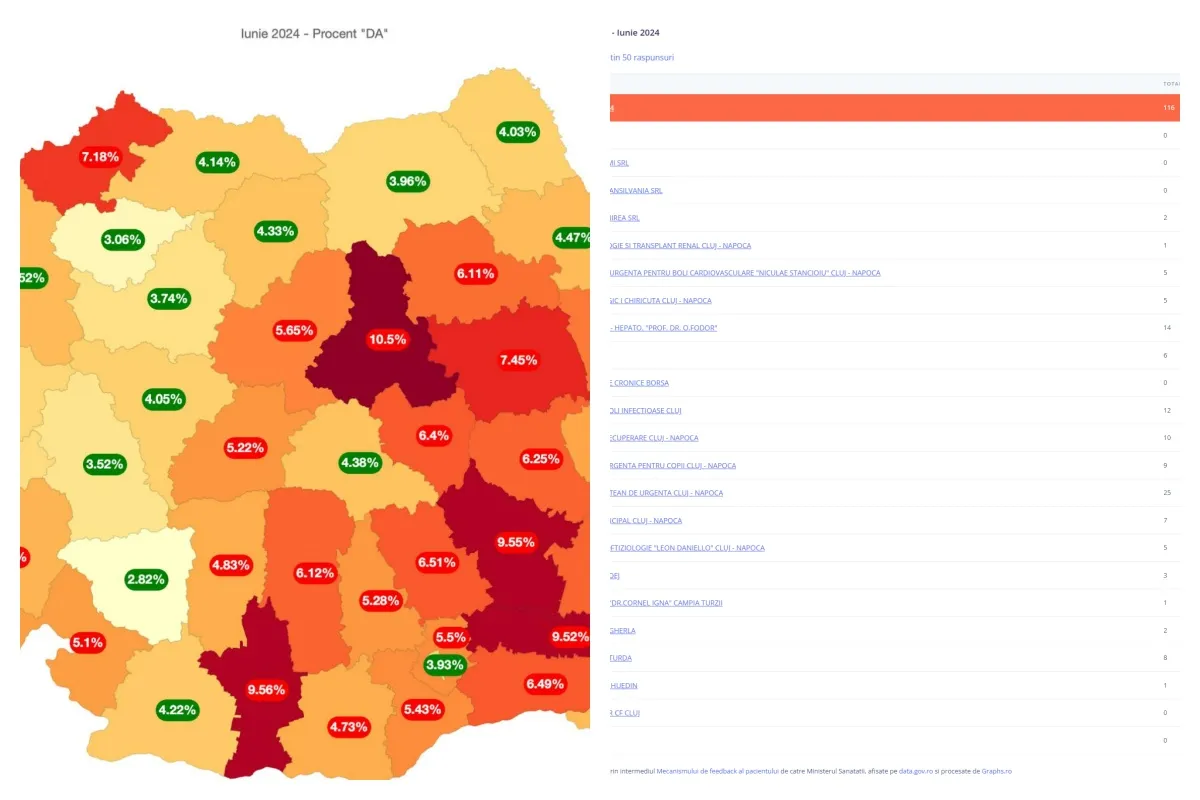Select the 7.45% red map badge

[519, 359]
